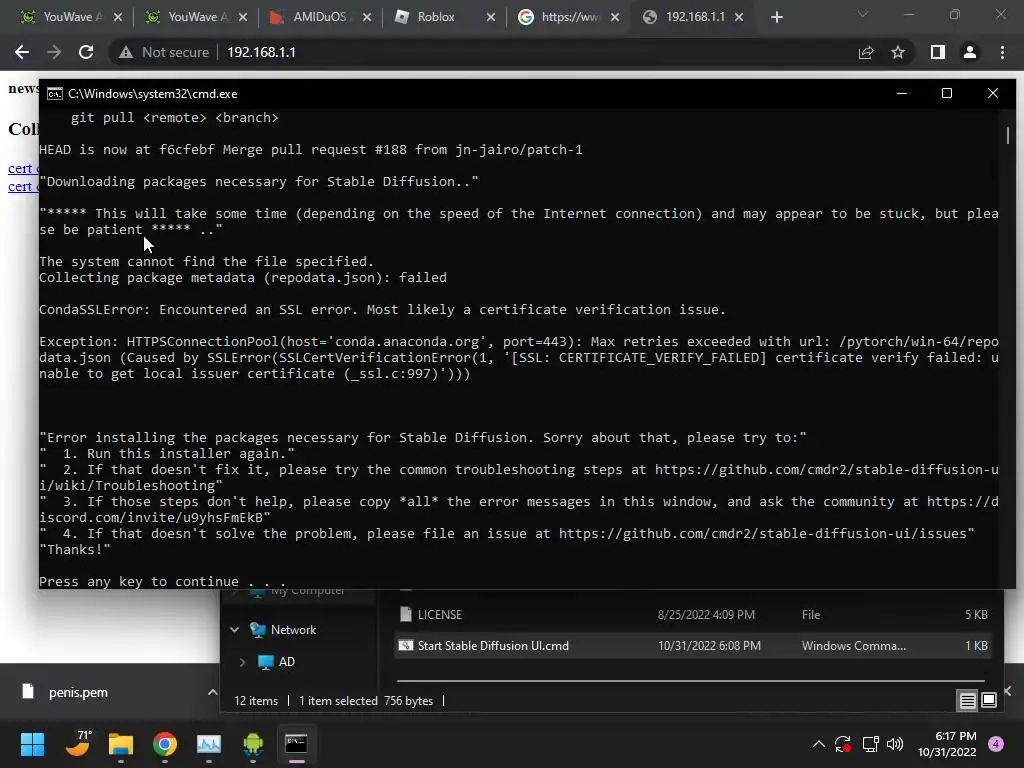Switch Explorer to large icons view
The image size is (1024, 768).
tap(989, 701)
